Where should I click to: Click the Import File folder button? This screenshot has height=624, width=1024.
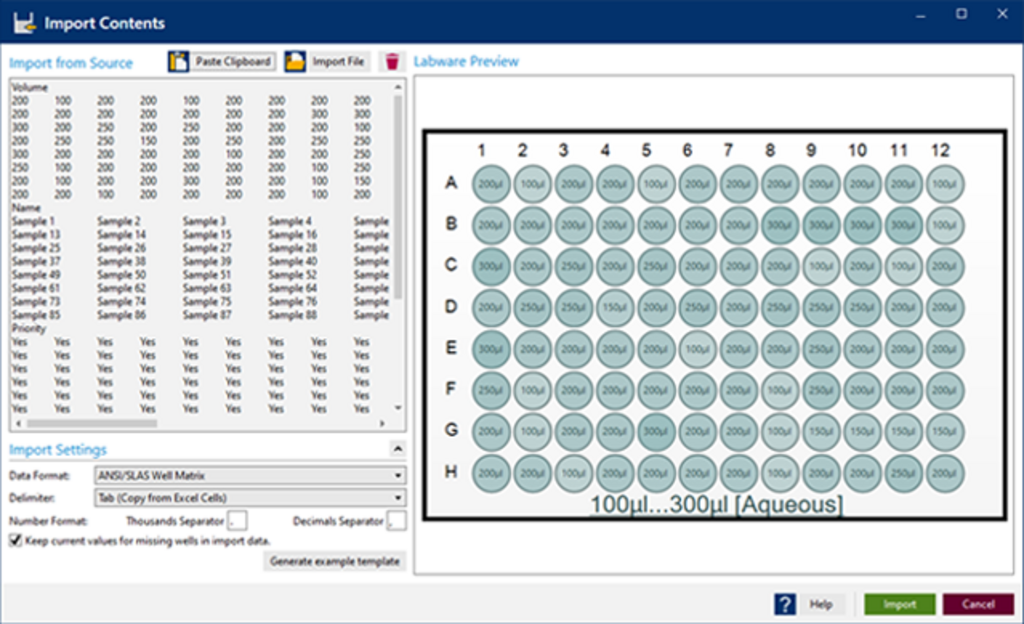tap(327, 61)
